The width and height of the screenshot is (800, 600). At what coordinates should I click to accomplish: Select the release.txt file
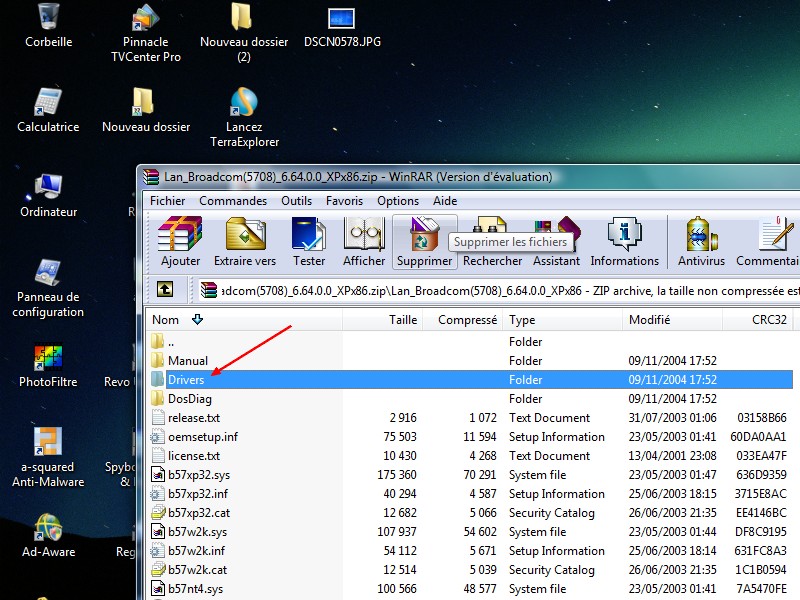tap(194, 418)
